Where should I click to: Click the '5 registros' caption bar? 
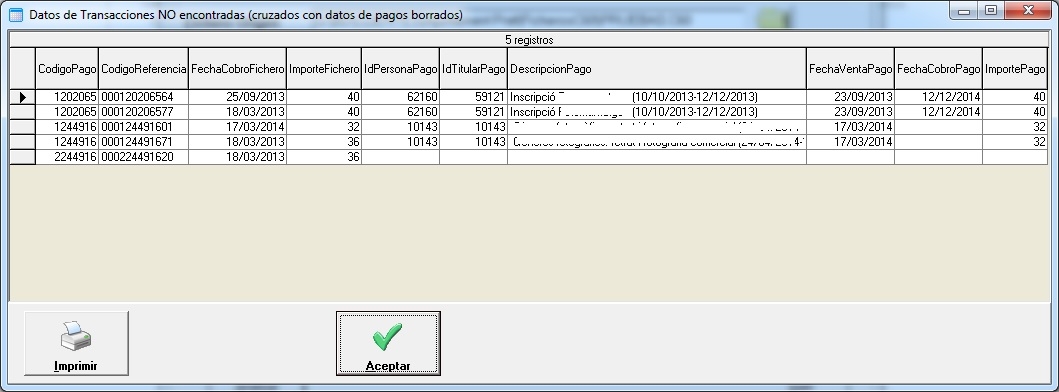coord(529,40)
